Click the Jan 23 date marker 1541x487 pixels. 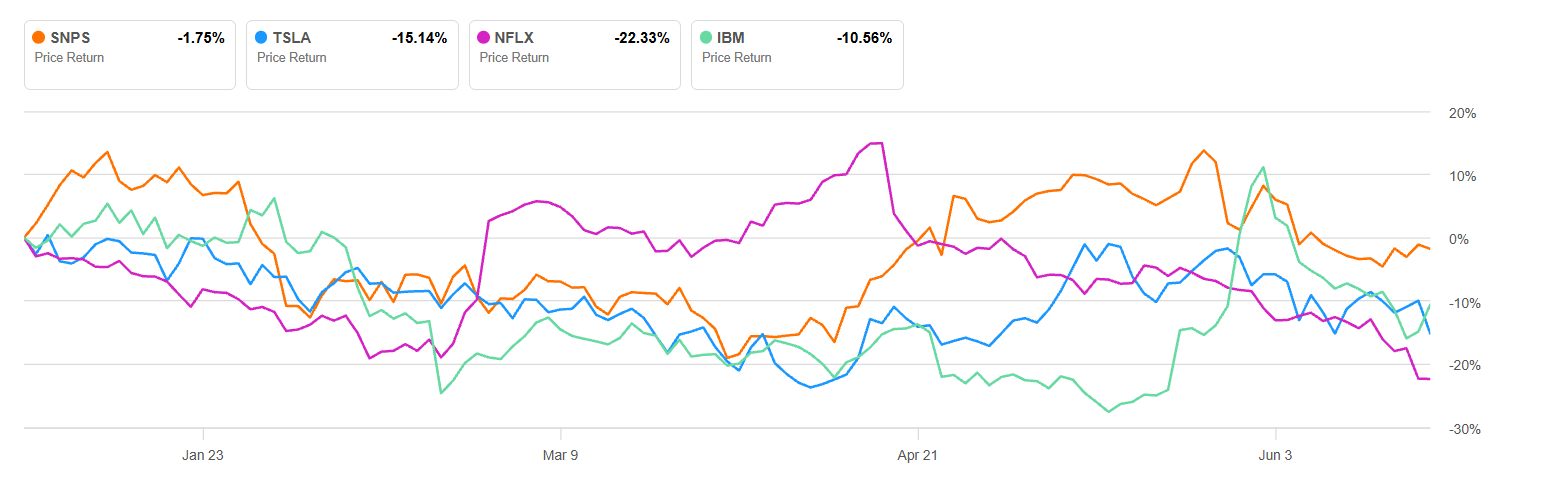(x=203, y=455)
